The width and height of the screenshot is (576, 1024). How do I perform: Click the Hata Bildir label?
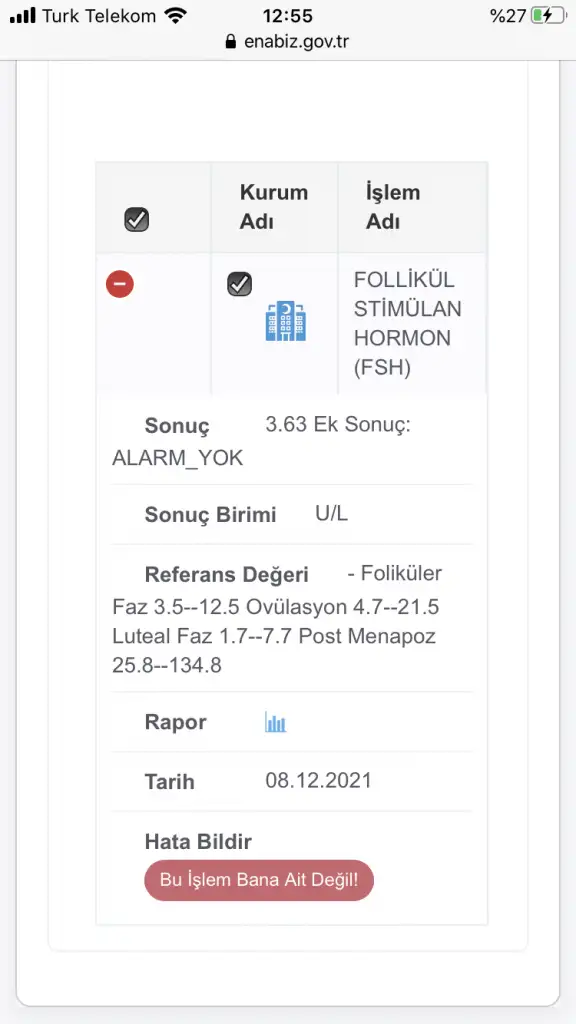tap(198, 842)
